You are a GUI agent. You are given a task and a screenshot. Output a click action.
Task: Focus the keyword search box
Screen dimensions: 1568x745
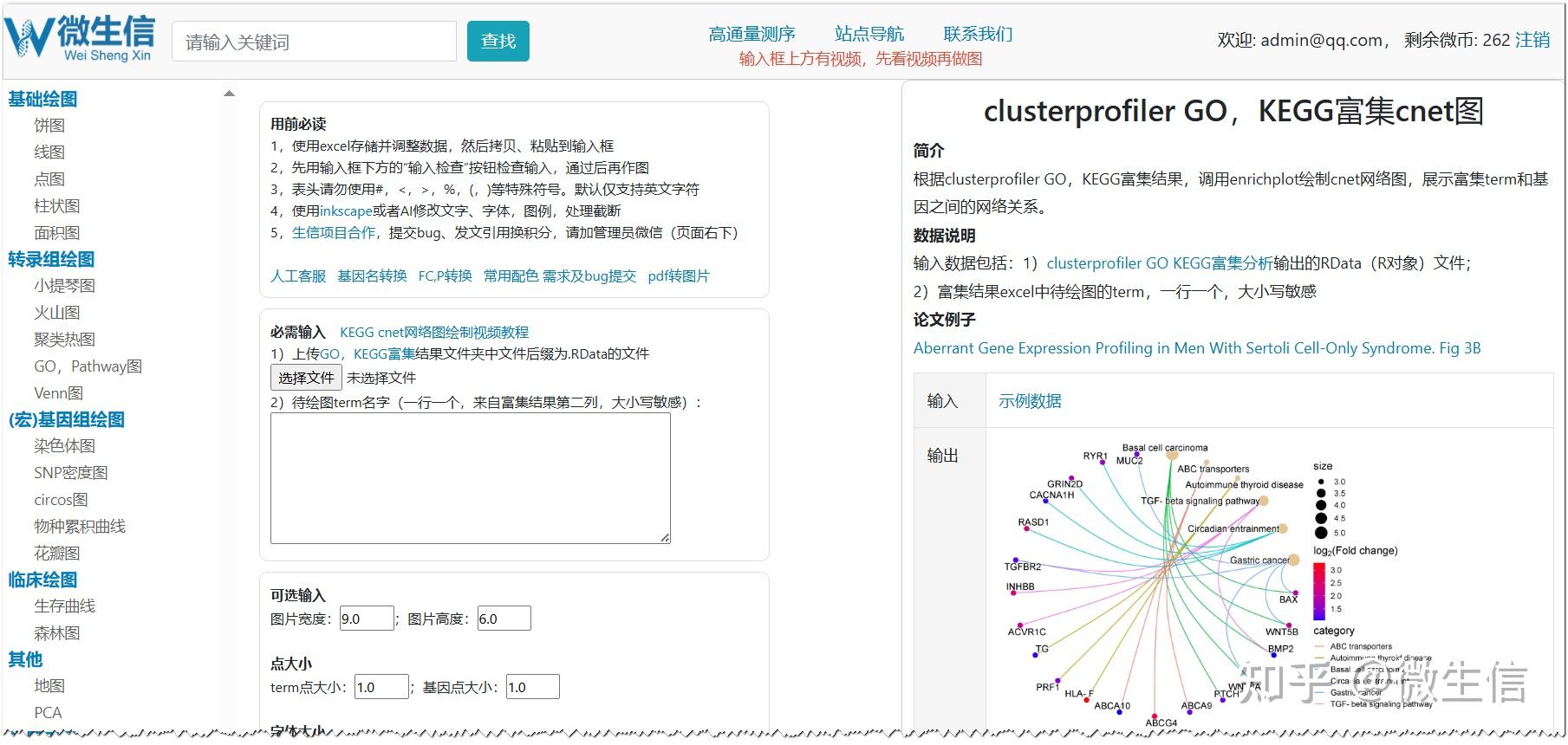click(314, 42)
